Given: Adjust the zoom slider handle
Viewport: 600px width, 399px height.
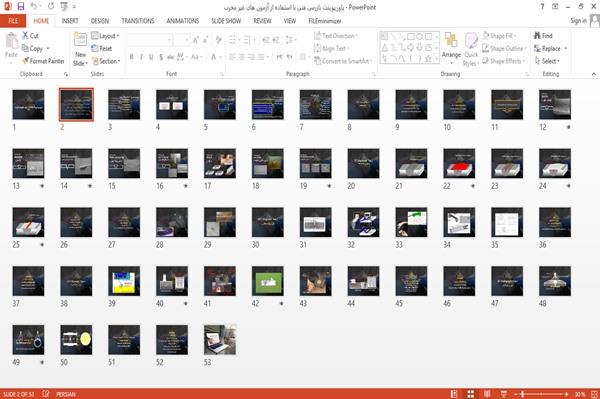Looking at the screenshot, I should tap(522, 394).
